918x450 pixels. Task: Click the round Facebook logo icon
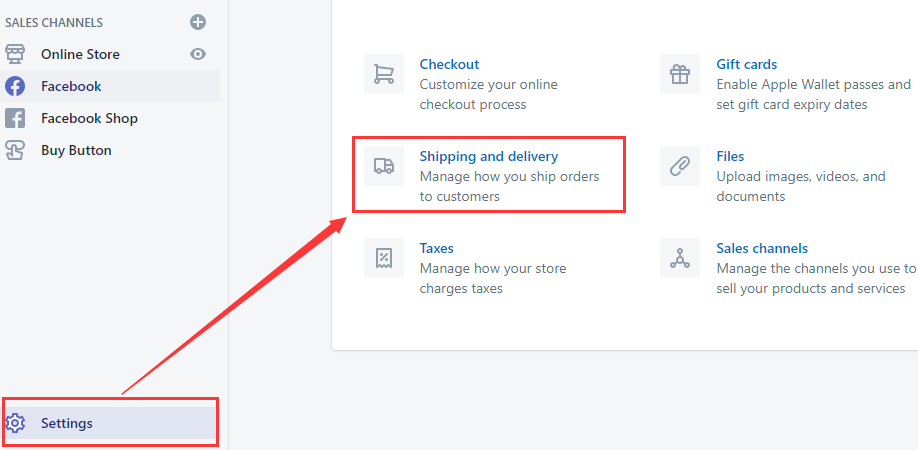15,87
